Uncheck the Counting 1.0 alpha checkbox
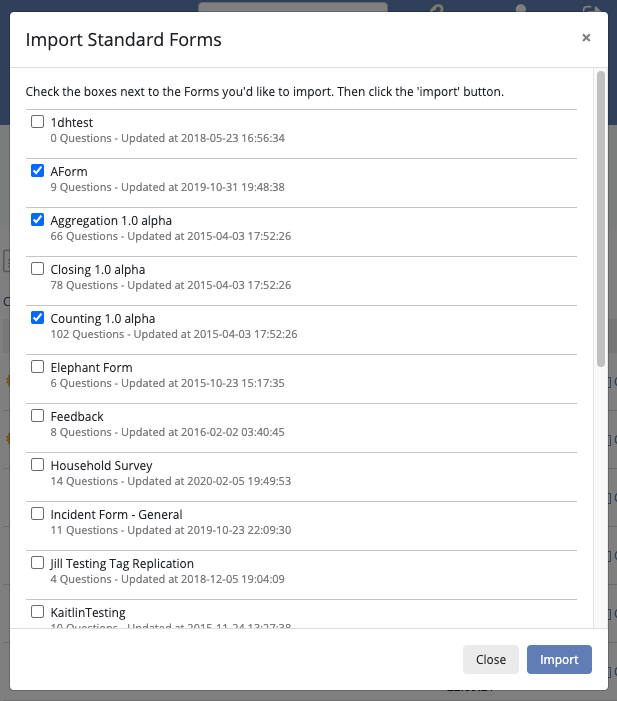The width and height of the screenshot is (617, 701). (38, 318)
